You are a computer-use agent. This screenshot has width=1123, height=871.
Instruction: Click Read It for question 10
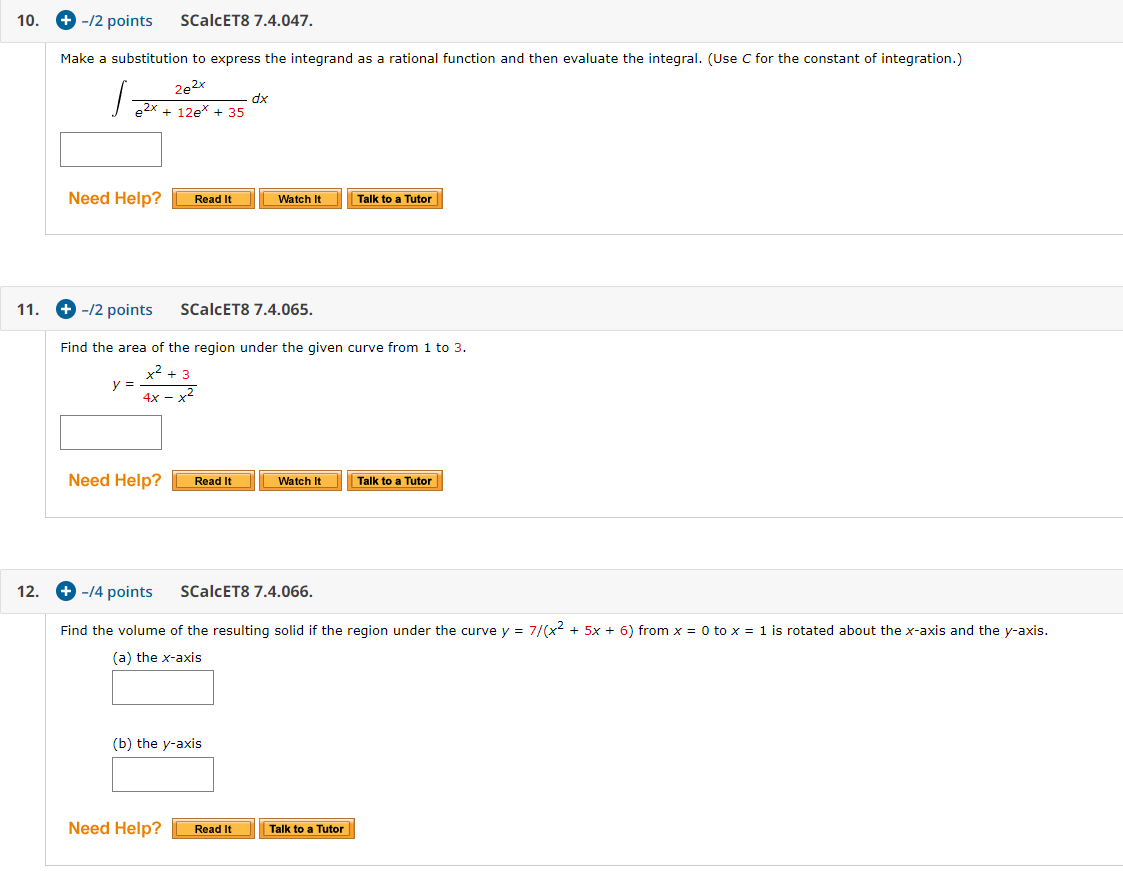coord(212,198)
